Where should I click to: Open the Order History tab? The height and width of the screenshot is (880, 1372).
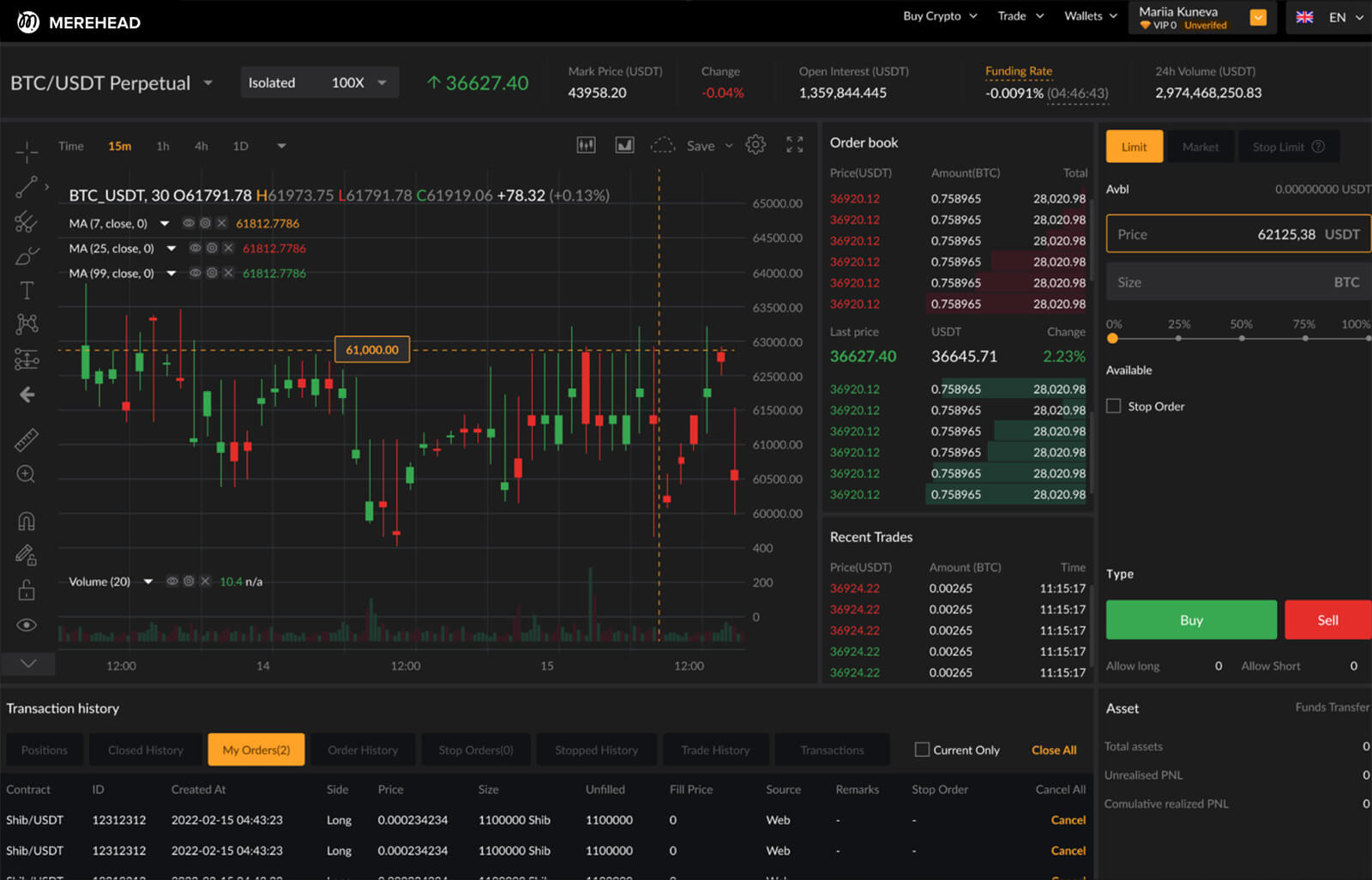[363, 750]
